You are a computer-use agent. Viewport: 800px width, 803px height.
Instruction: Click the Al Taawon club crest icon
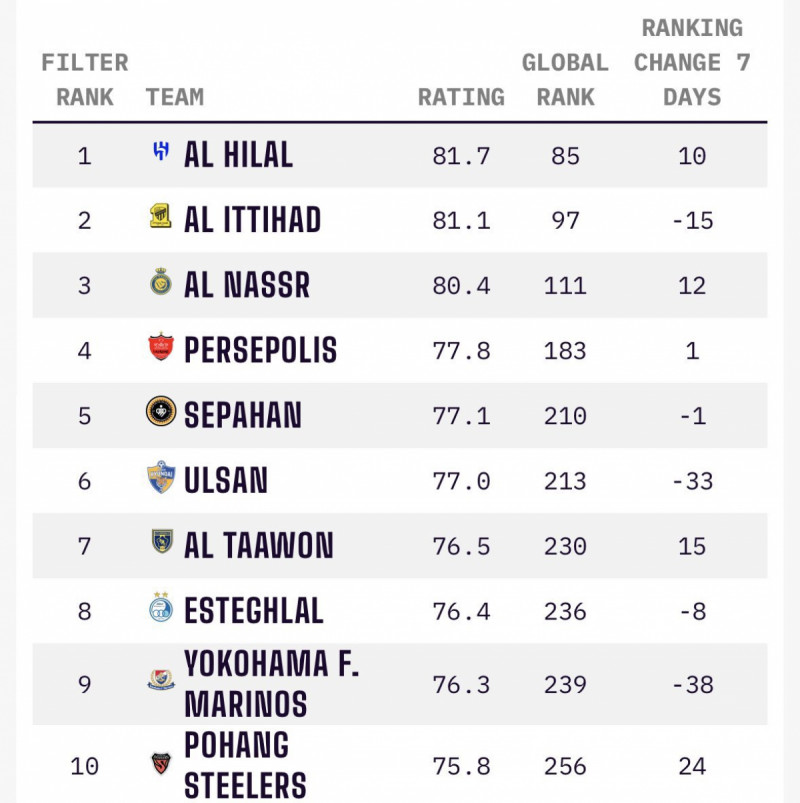[160, 542]
